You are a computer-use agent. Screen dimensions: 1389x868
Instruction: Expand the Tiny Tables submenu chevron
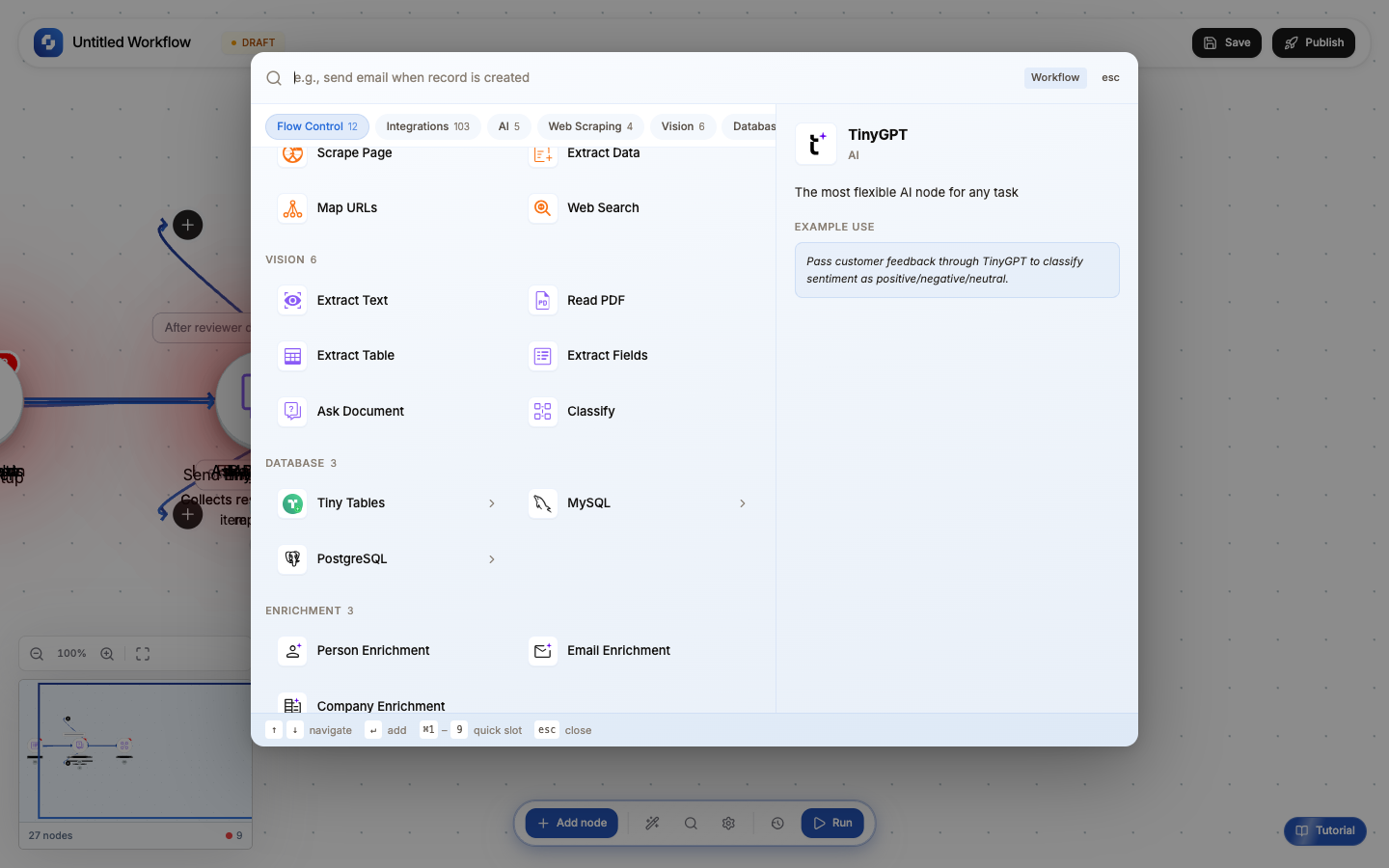pos(492,503)
